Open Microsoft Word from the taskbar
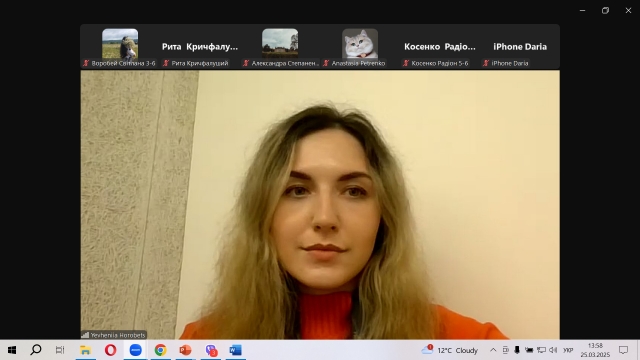 [x=236, y=350]
